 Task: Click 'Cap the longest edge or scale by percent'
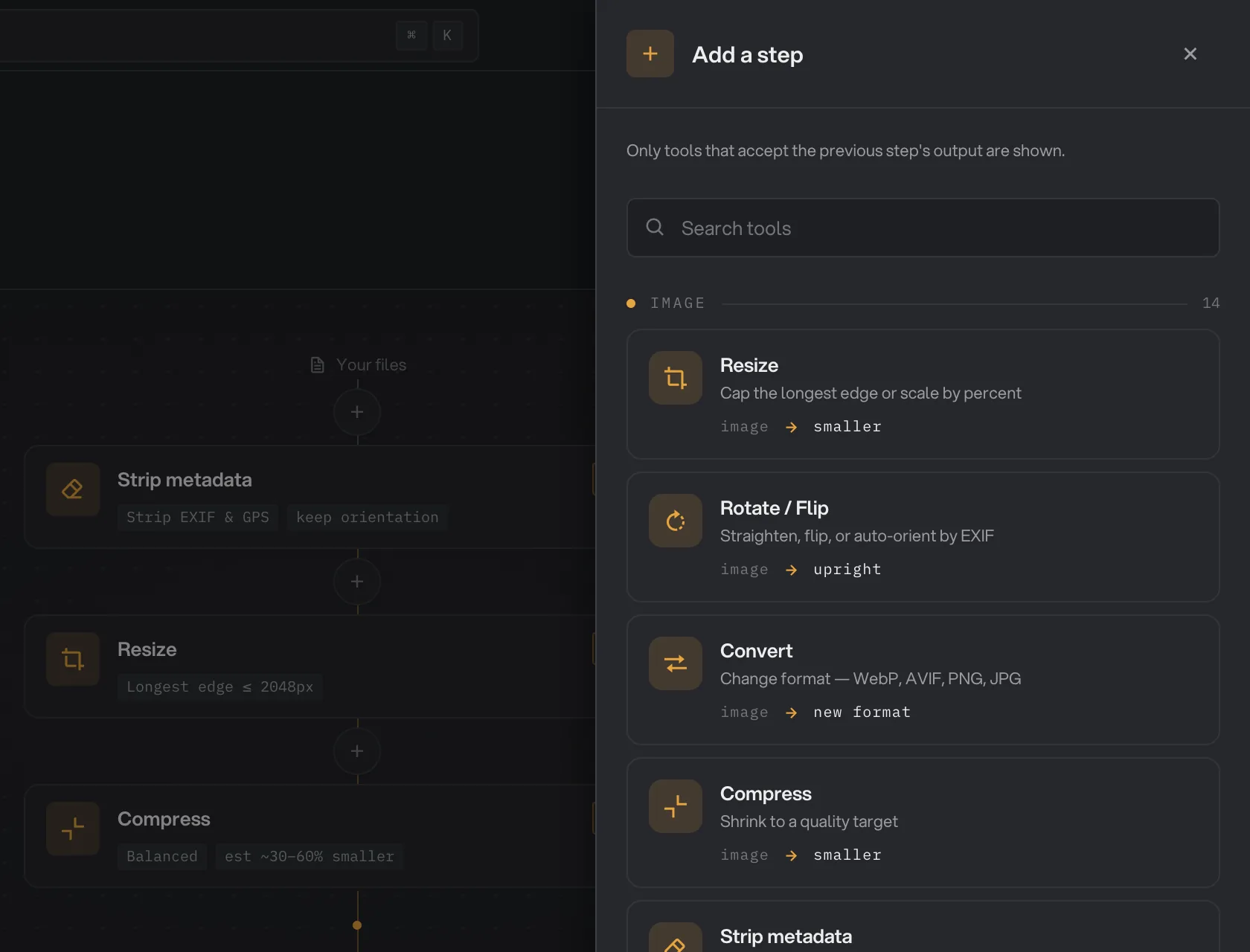[871, 393]
